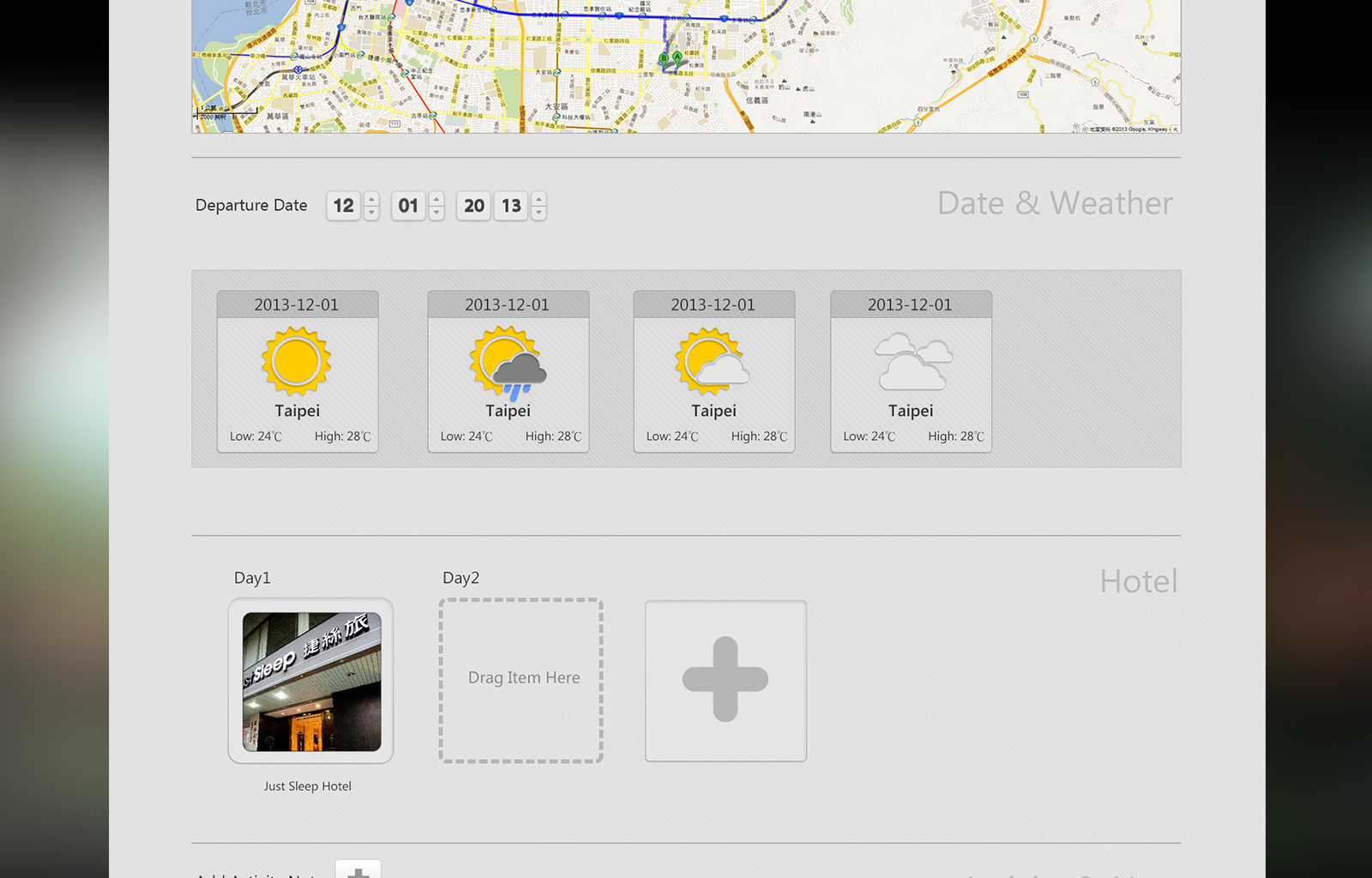Select the Just Sleep Hotel thumbnail
Screen dimensions: 1372x878
click(311, 681)
